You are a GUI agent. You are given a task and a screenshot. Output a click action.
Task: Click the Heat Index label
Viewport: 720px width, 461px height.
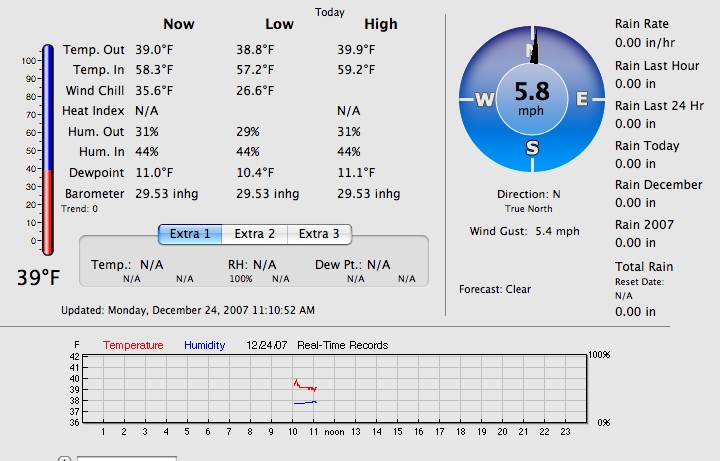pyautogui.click(x=93, y=111)
